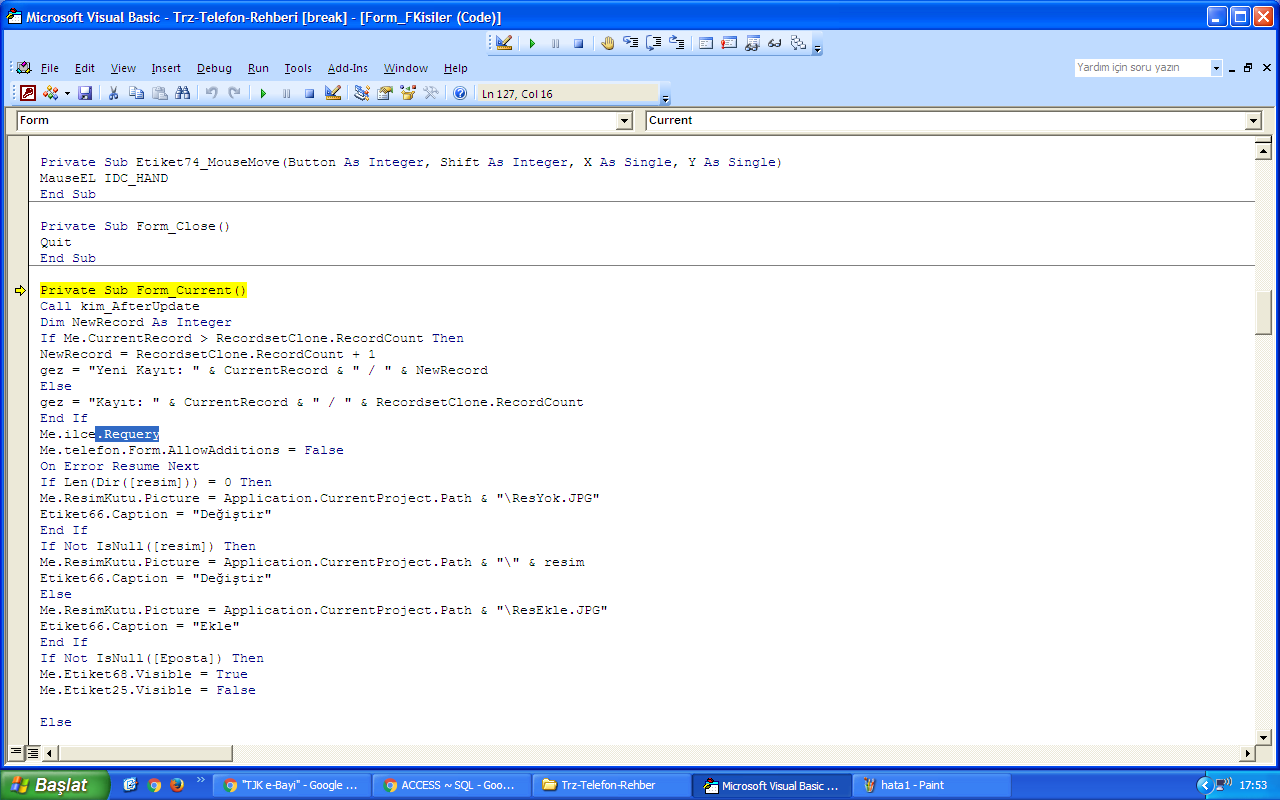This screenshot has height=800, width=1280.
Task: Switch to Procedure View toggle
Action: click(16, 753)
